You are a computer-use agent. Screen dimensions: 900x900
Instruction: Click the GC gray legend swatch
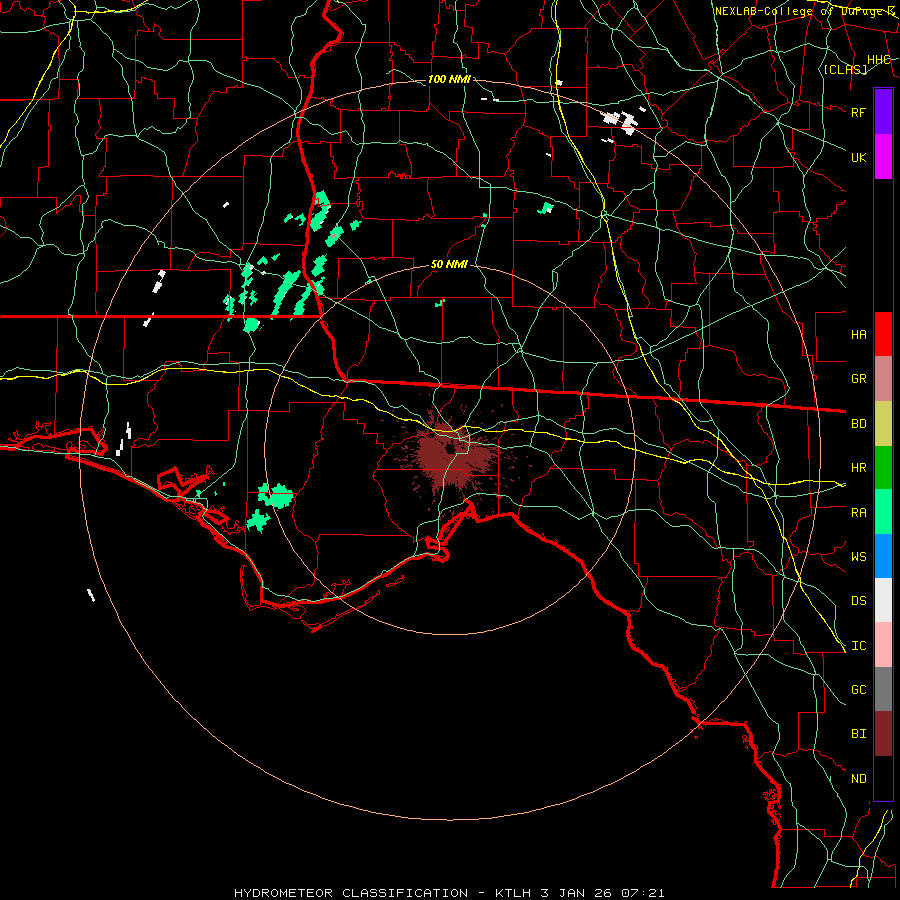point(883,689)
